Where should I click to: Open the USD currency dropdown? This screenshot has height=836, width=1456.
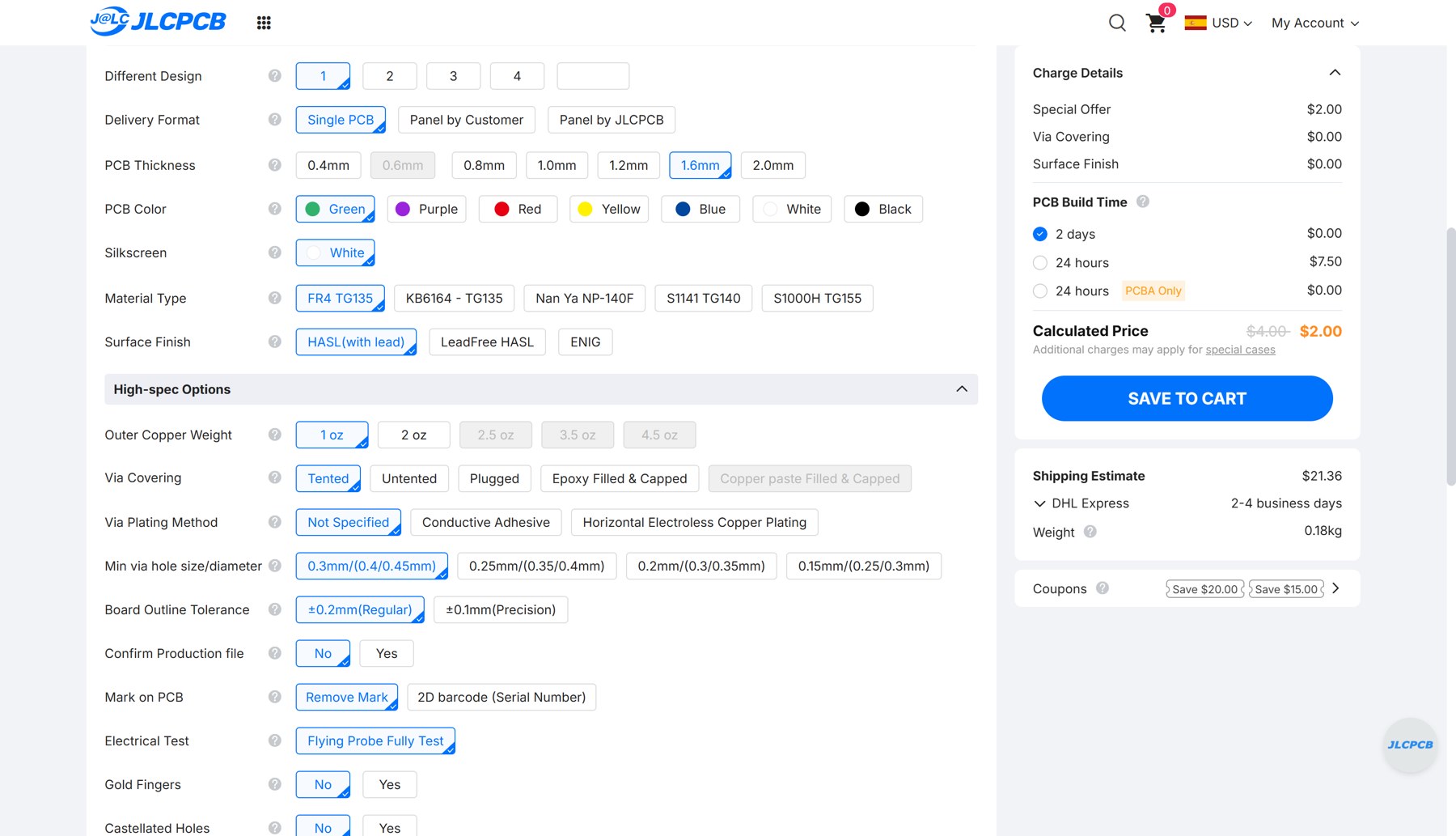coord(1219,23)
